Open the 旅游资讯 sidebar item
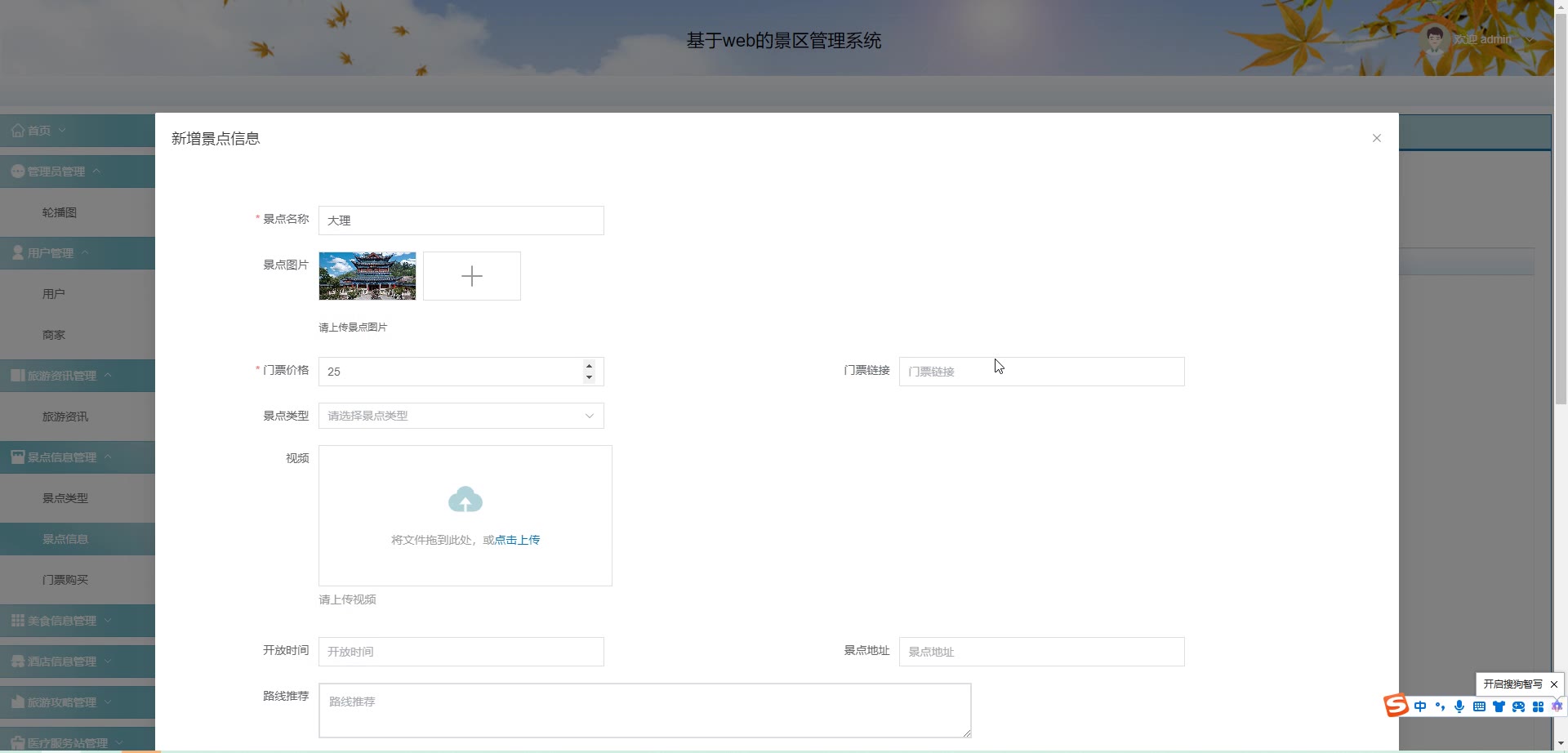 point(78,417)
